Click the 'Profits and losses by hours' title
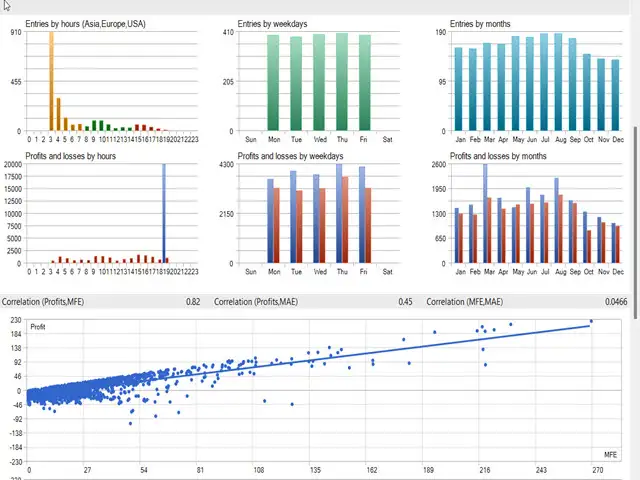Viewport: 640px width, 480px height. coord(70,156)
